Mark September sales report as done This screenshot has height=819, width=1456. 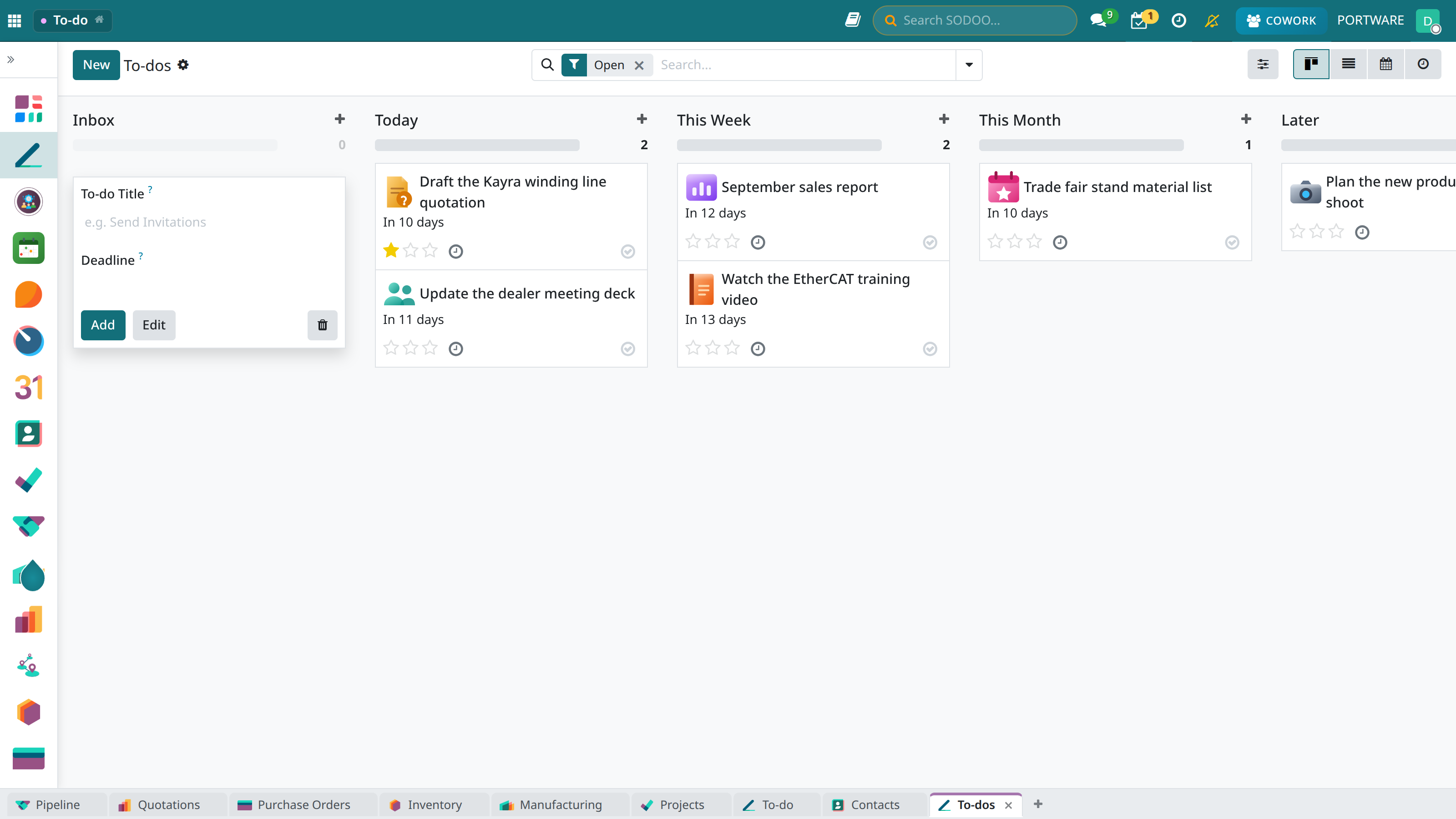(930, 243)
